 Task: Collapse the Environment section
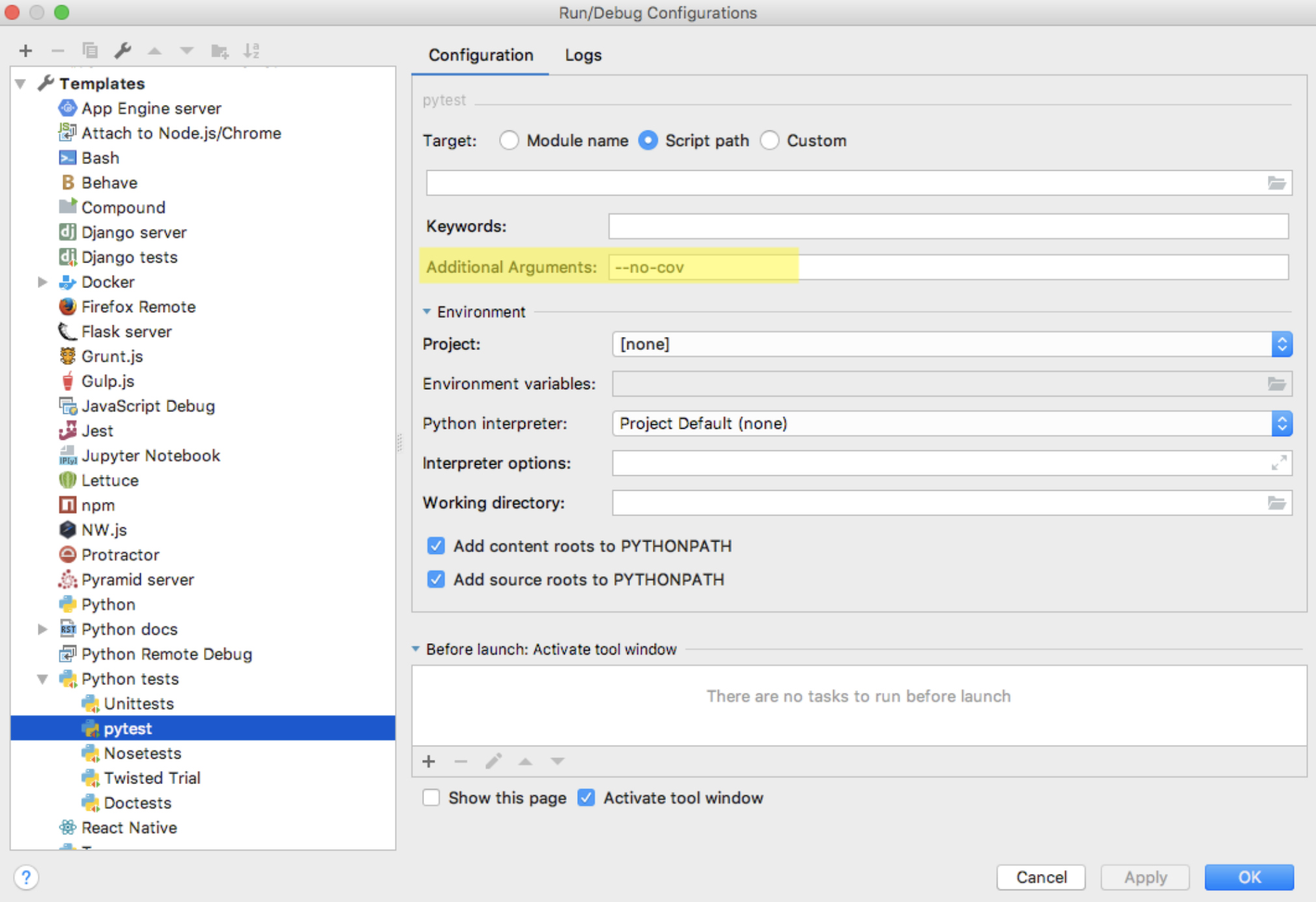point(426,312)
